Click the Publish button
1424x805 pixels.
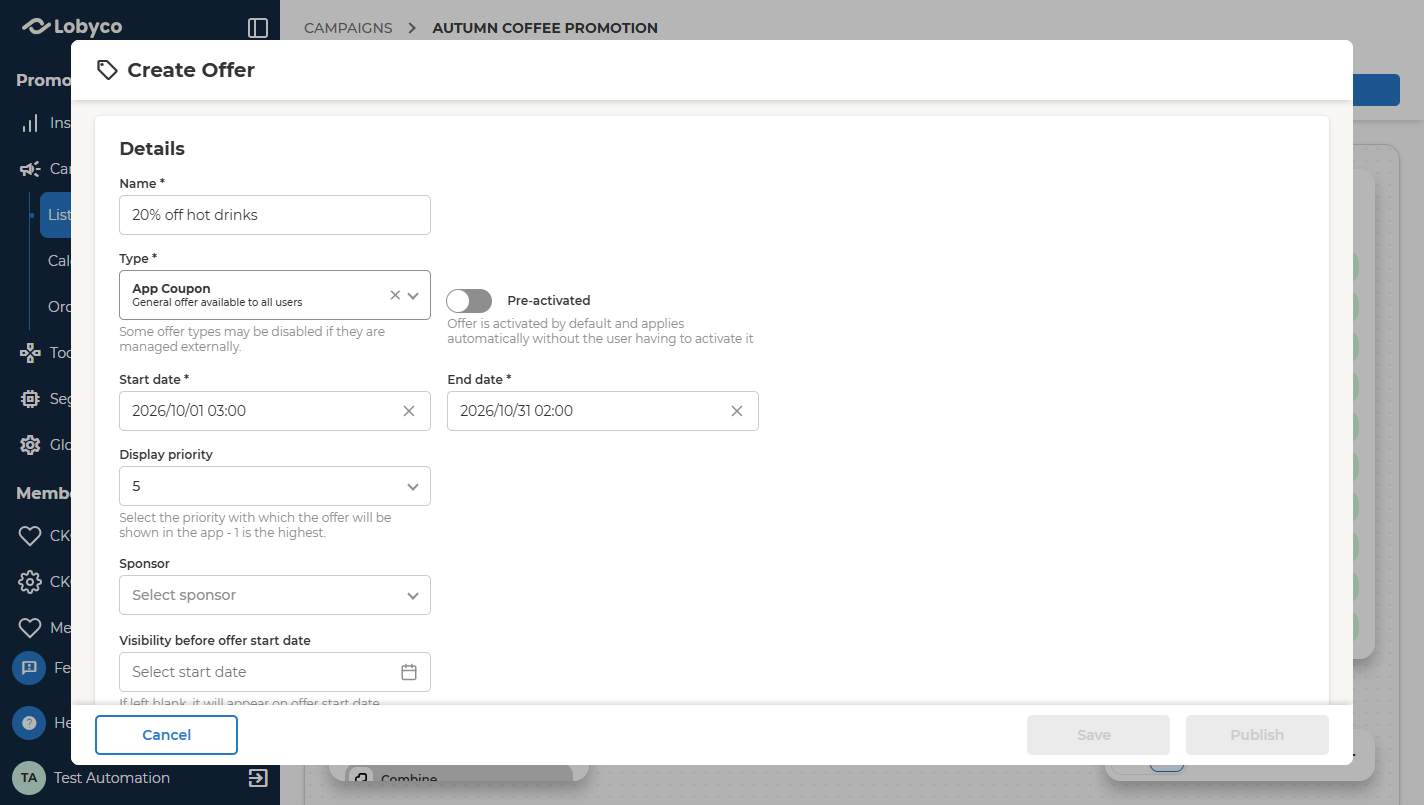point(1257,735)
